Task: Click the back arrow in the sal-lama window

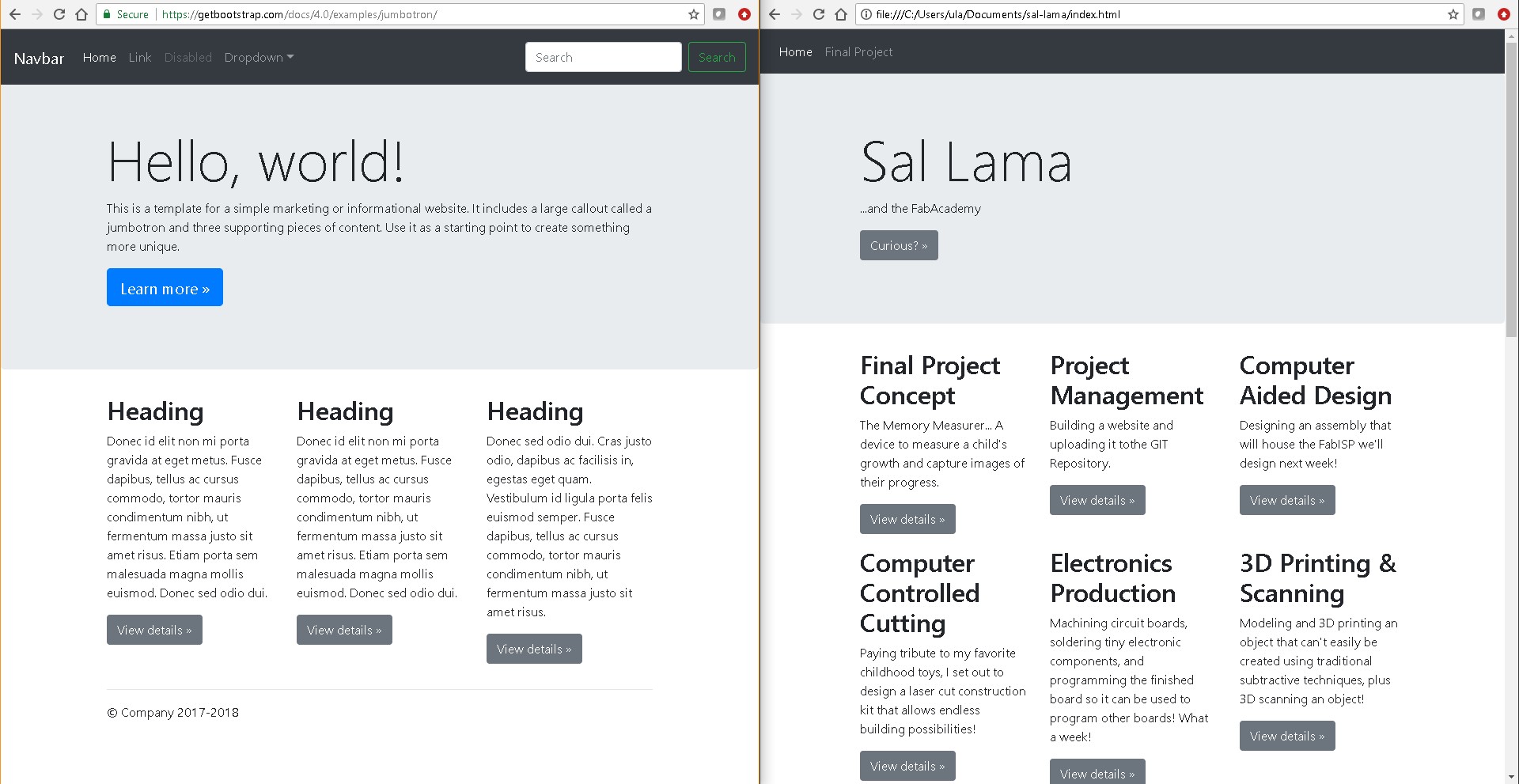Action: point(775,14)
